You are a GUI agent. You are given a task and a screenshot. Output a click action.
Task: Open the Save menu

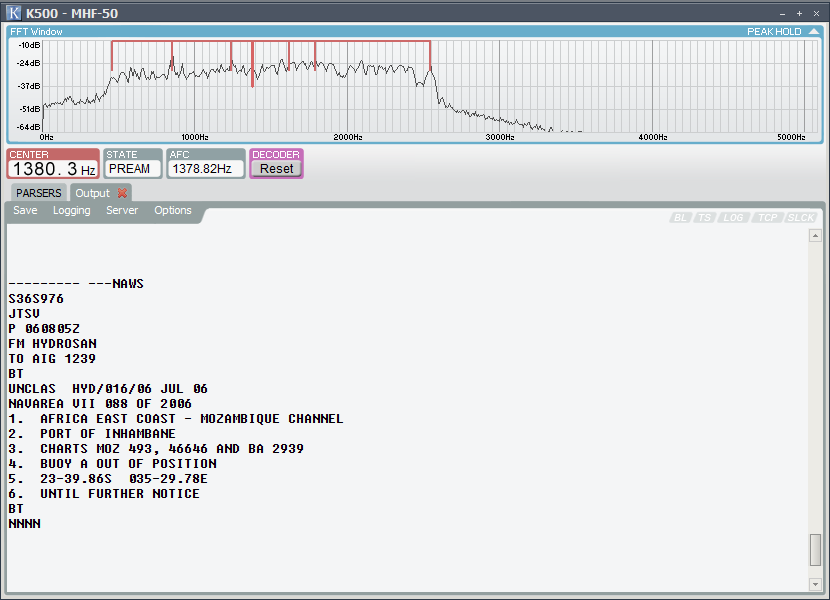tap(25, 210)
